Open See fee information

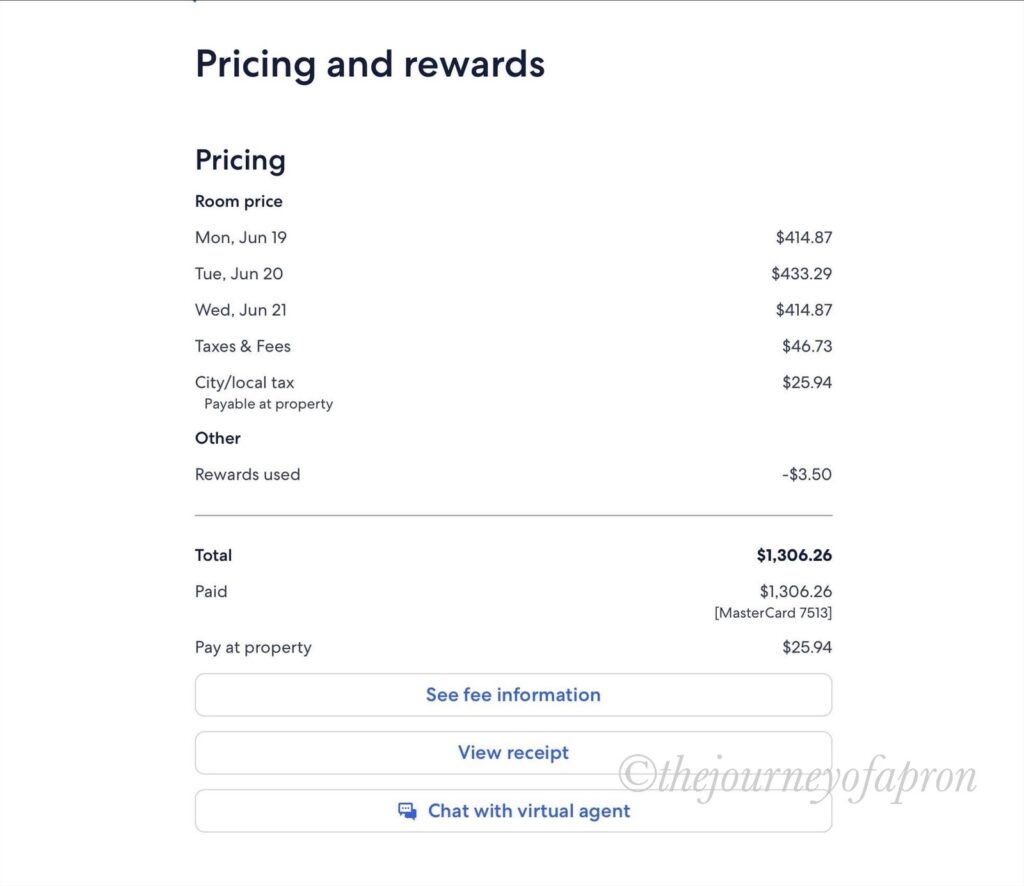(513, 695)
